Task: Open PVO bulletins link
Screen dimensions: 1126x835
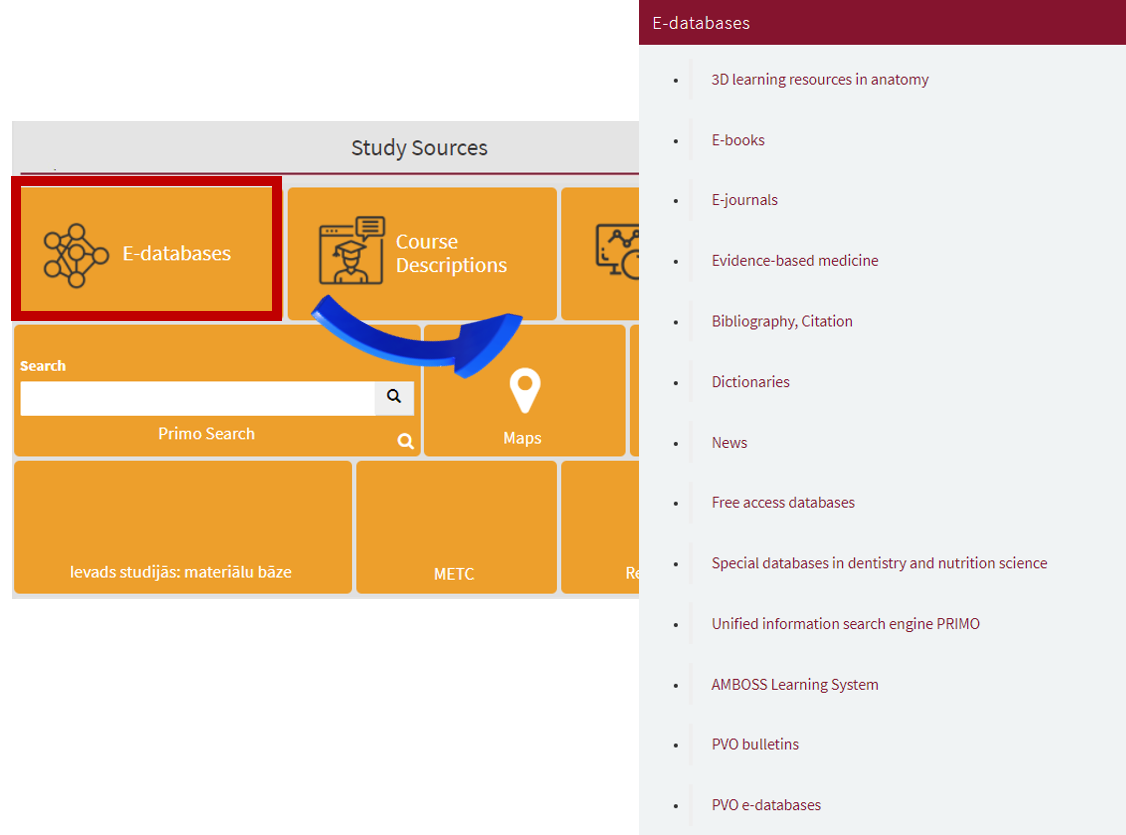Action: [x=755, y=745]
